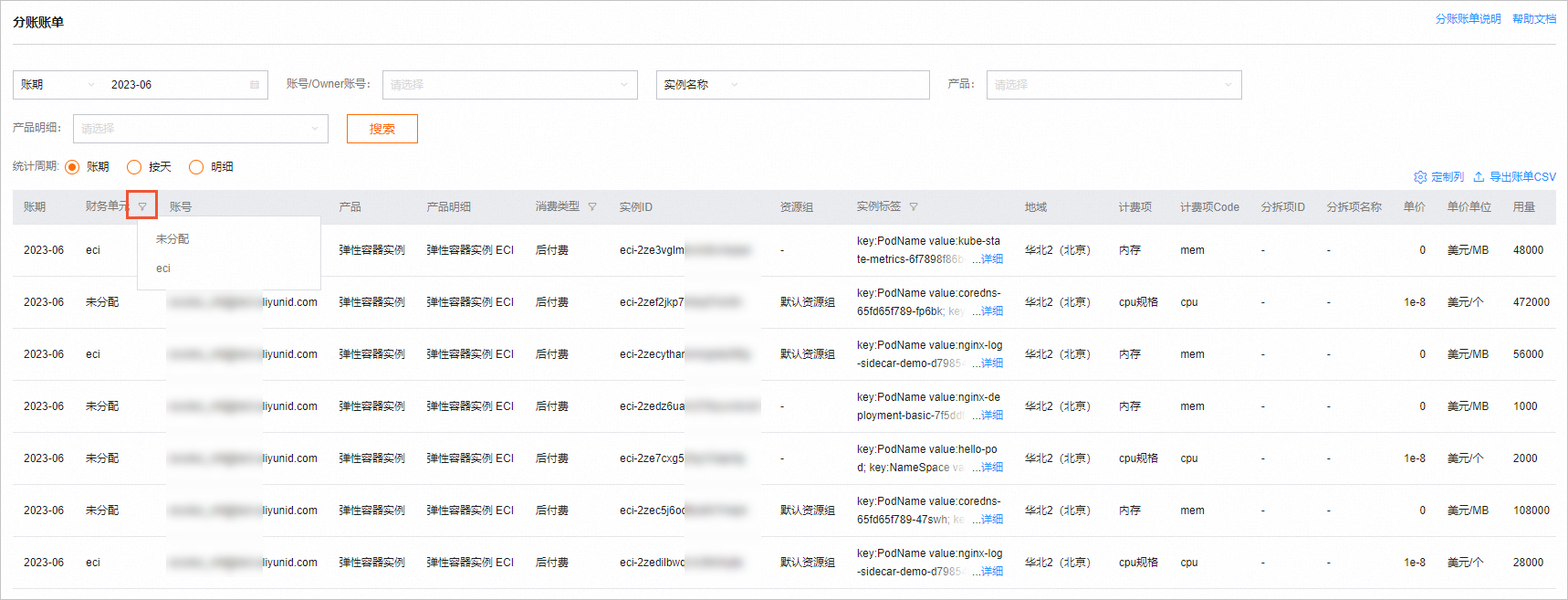The height and width of the screenshot is (600, 1568).
Task: Open 详细 link for coredns 47swh row
Action: click(992, 520)
